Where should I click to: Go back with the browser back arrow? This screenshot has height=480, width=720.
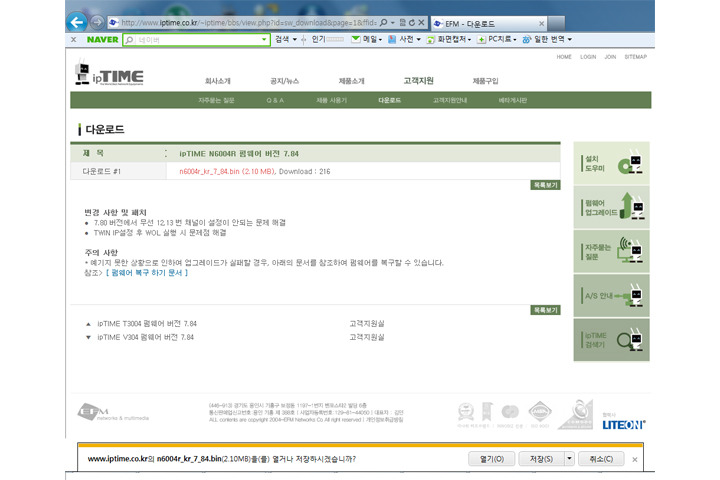[x=76, y=22]
